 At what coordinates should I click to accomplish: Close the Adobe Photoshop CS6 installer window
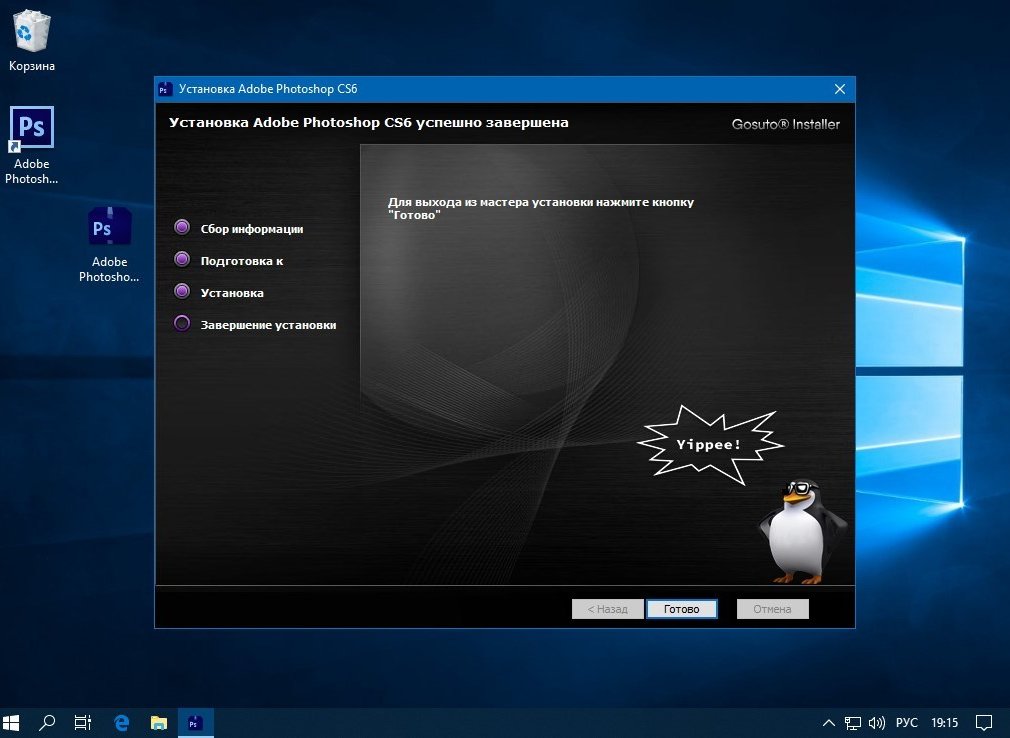pos(839,89)
